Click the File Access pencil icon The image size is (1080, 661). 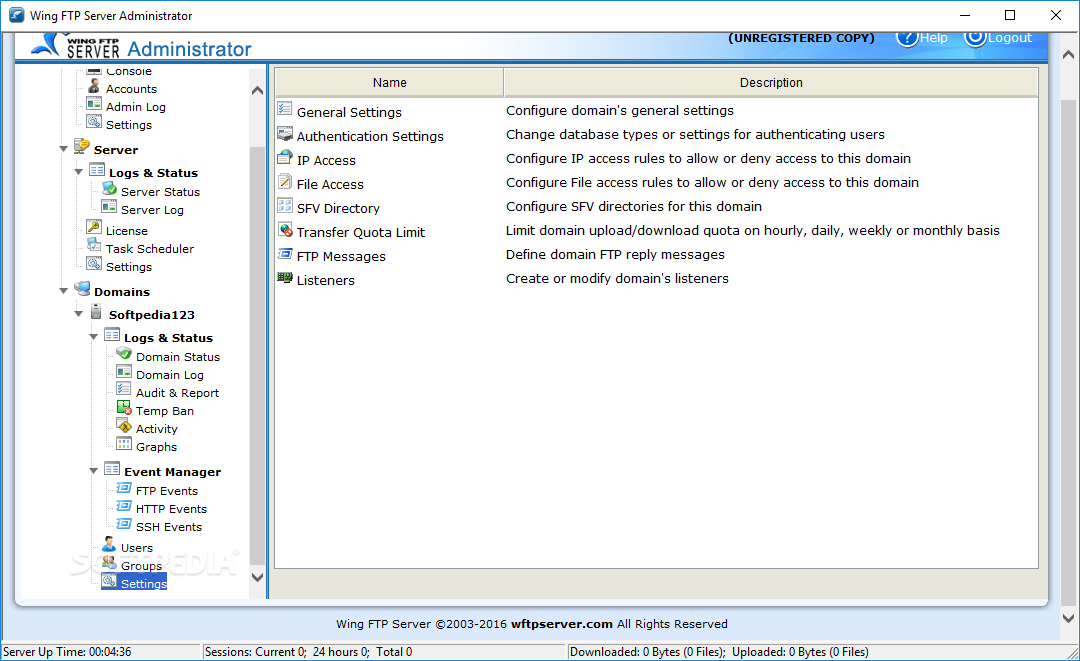coord(285,181)
